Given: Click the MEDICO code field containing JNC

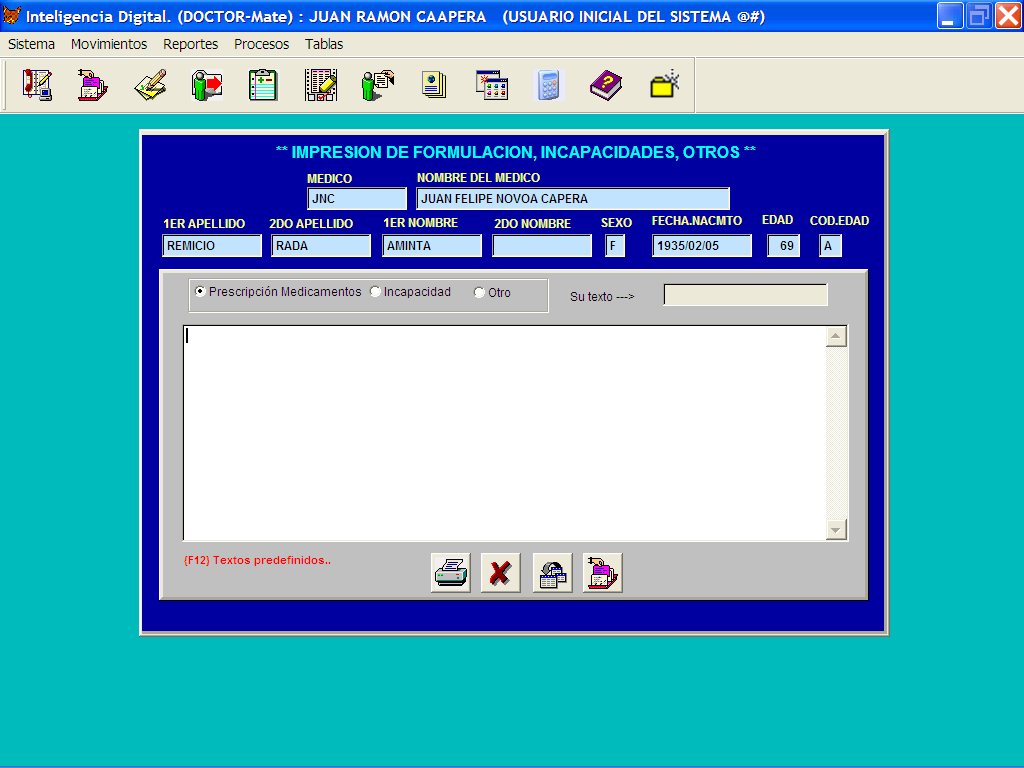Looking at the screenshot, I should click(x=357, y=199).
